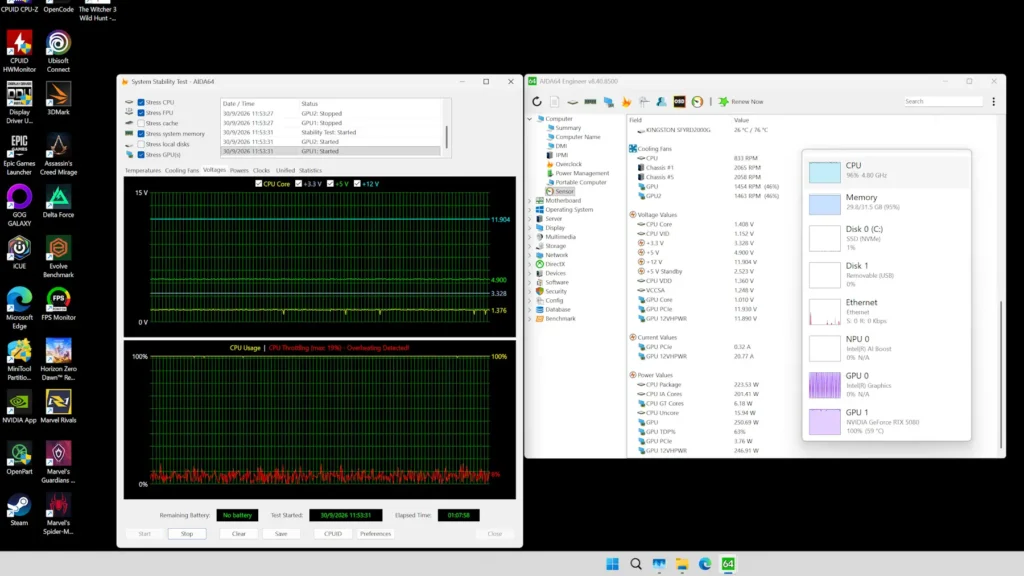Screen dimensions: 1024x576
Task: Click the Stop button in stability test
Action: pyautogui.click(x=187, y=534)
